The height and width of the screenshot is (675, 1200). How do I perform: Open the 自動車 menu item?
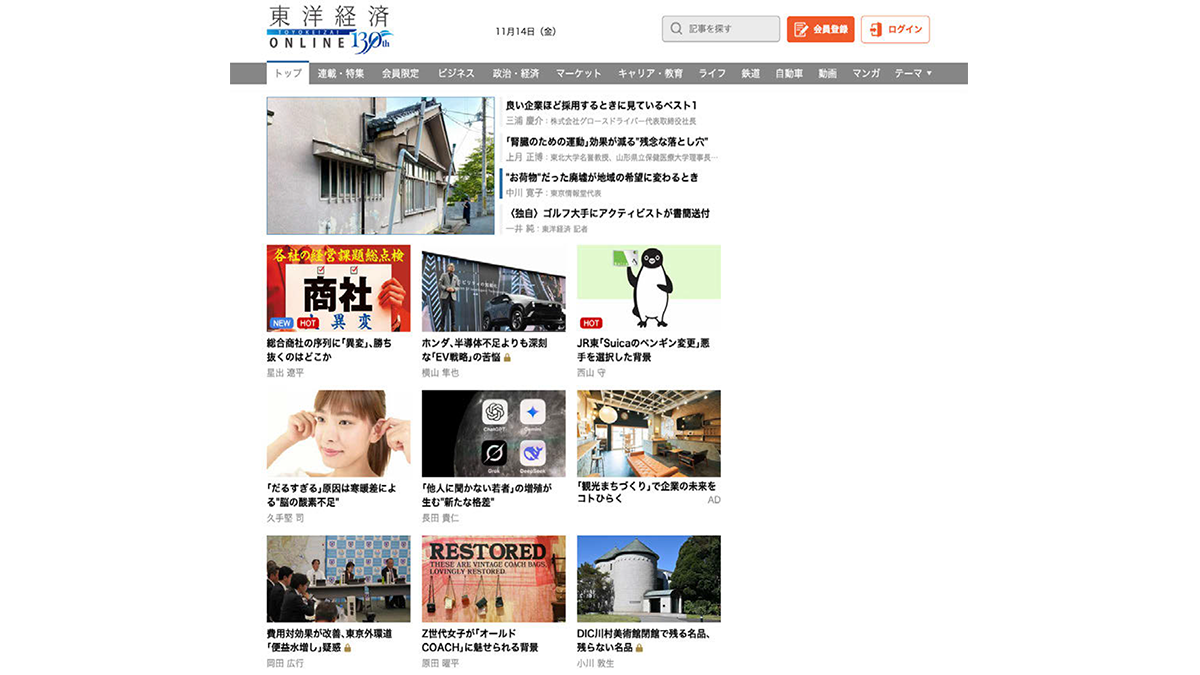(789, 74)
